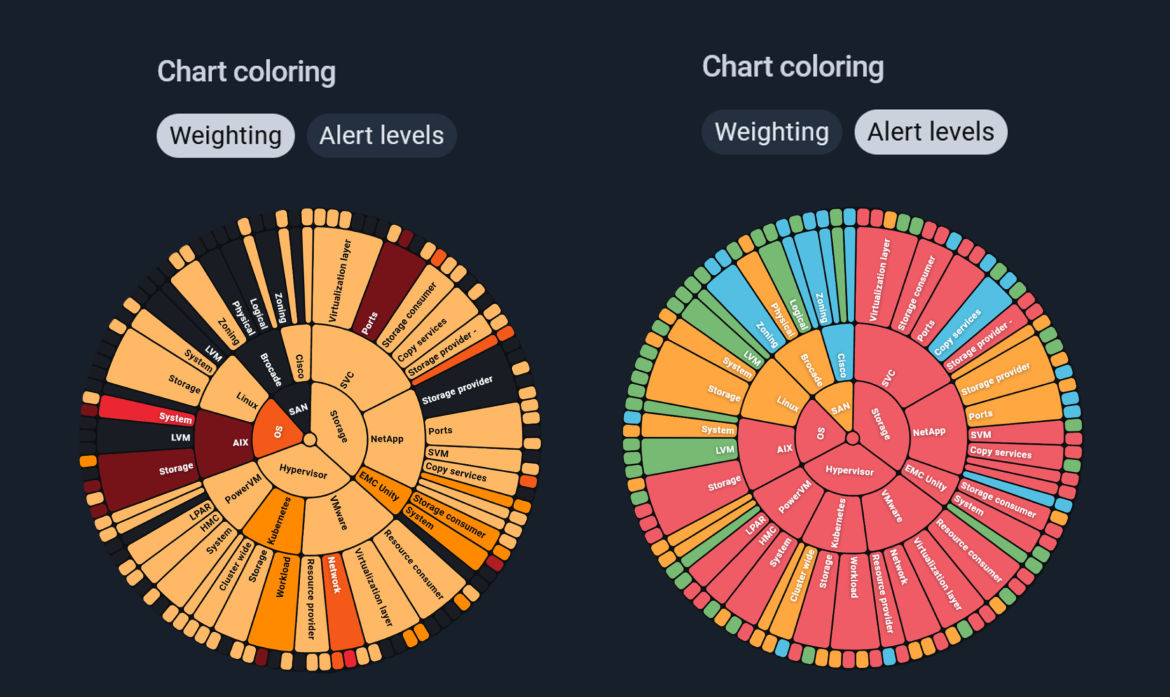
Task: Click NetApp segment in the left chart
Action: coord(386,438)
